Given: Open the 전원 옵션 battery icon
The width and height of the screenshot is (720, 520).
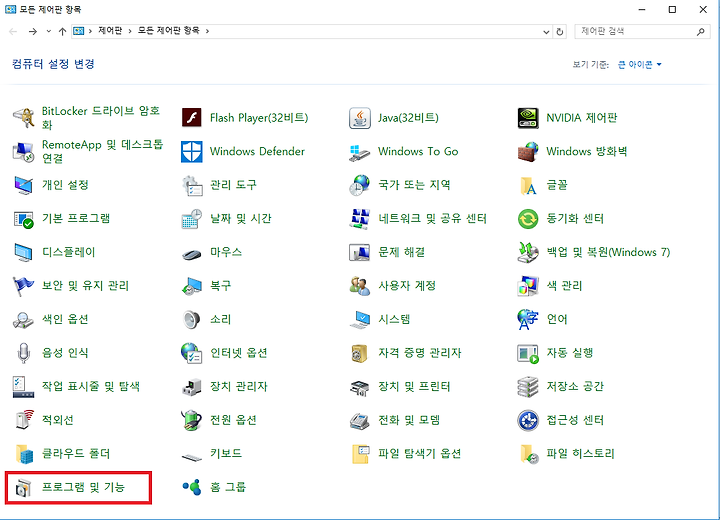Looking at the screenshot, I should (x=191, y=420).
